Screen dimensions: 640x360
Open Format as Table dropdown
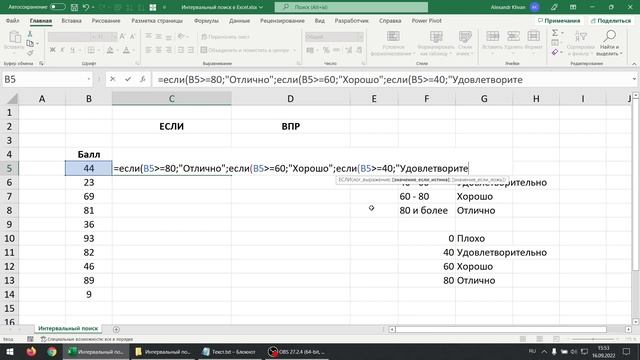(x=436, y=43)
